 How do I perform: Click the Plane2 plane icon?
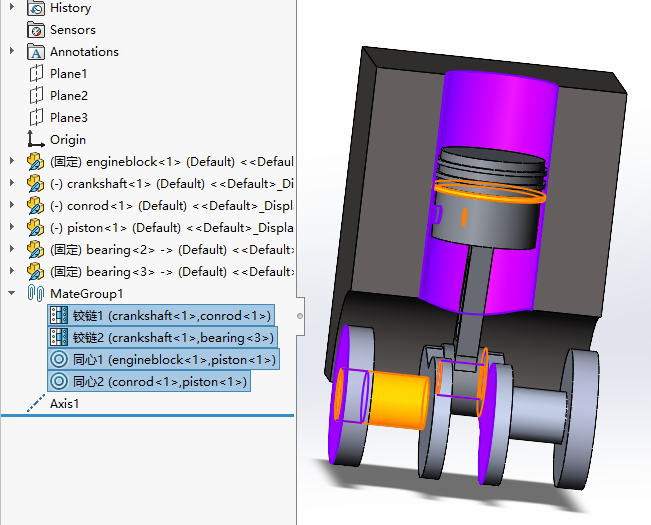35,96
